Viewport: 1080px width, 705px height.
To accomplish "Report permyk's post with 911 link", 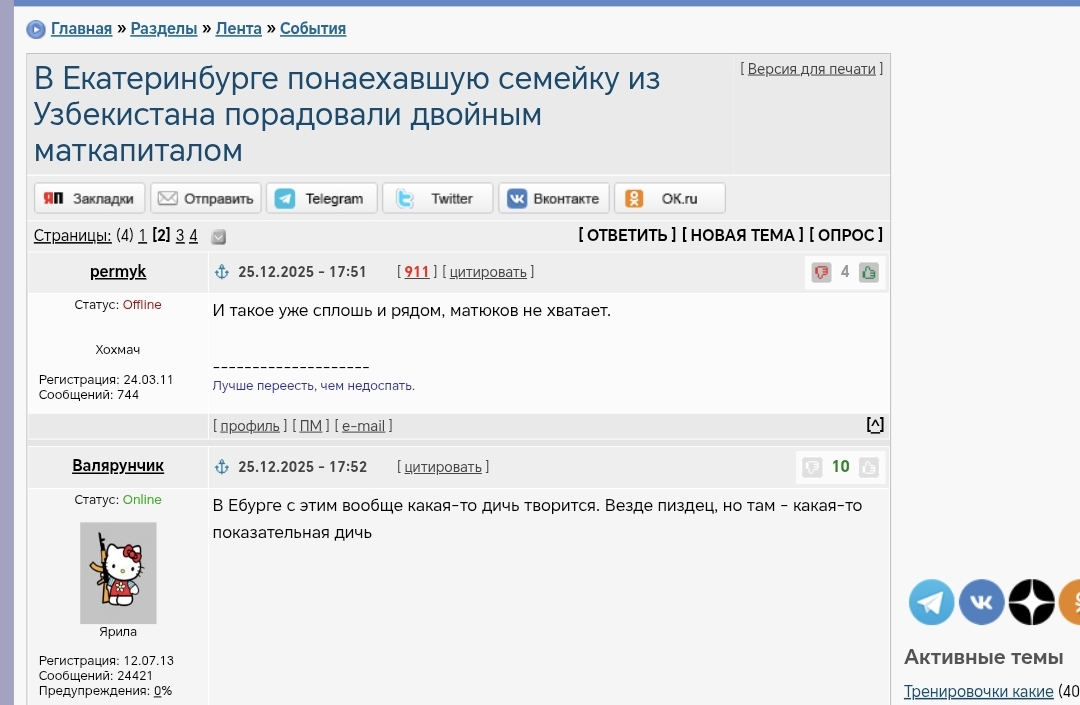I will click(416, 272).
